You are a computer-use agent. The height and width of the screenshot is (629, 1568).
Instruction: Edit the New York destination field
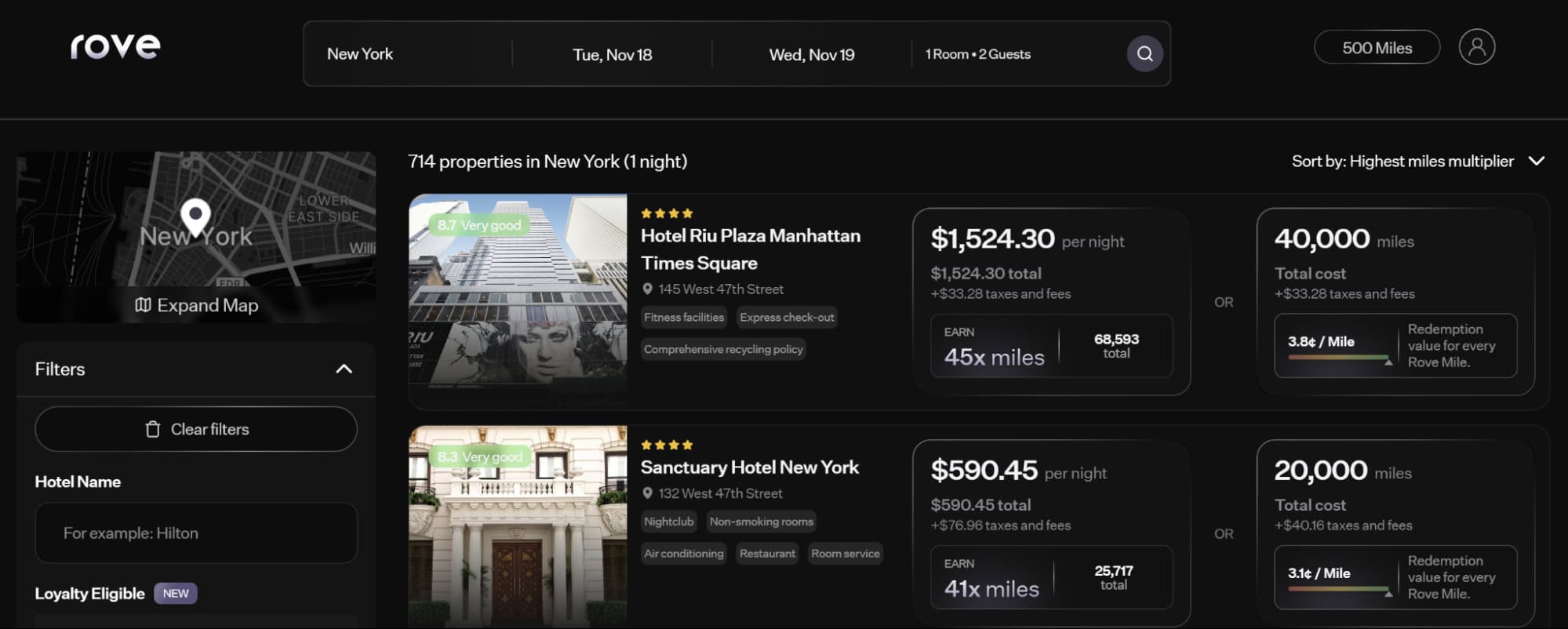408,54
